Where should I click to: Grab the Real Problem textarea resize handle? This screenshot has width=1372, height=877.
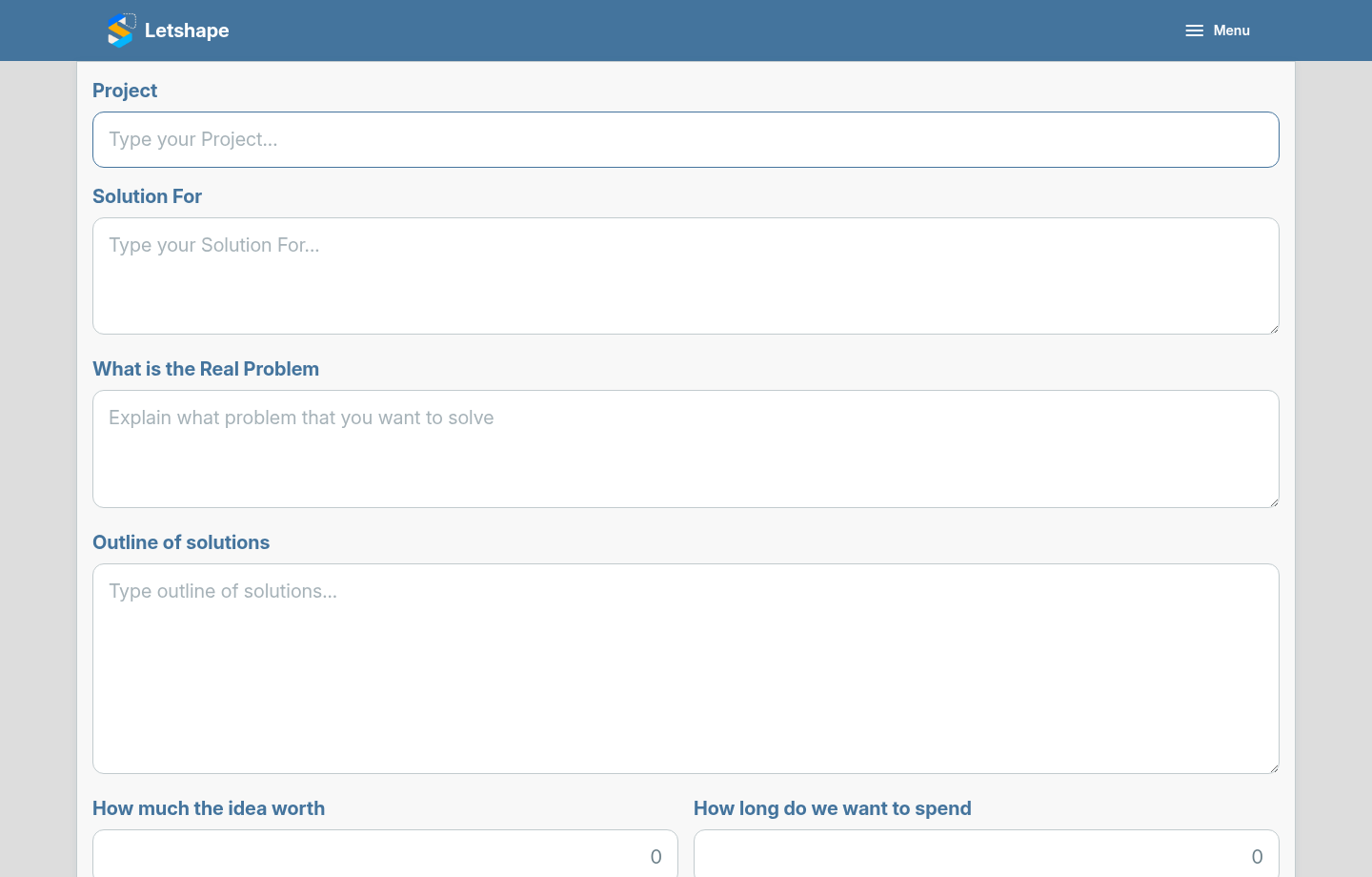pyautogui.click(x=1273, y=501)
